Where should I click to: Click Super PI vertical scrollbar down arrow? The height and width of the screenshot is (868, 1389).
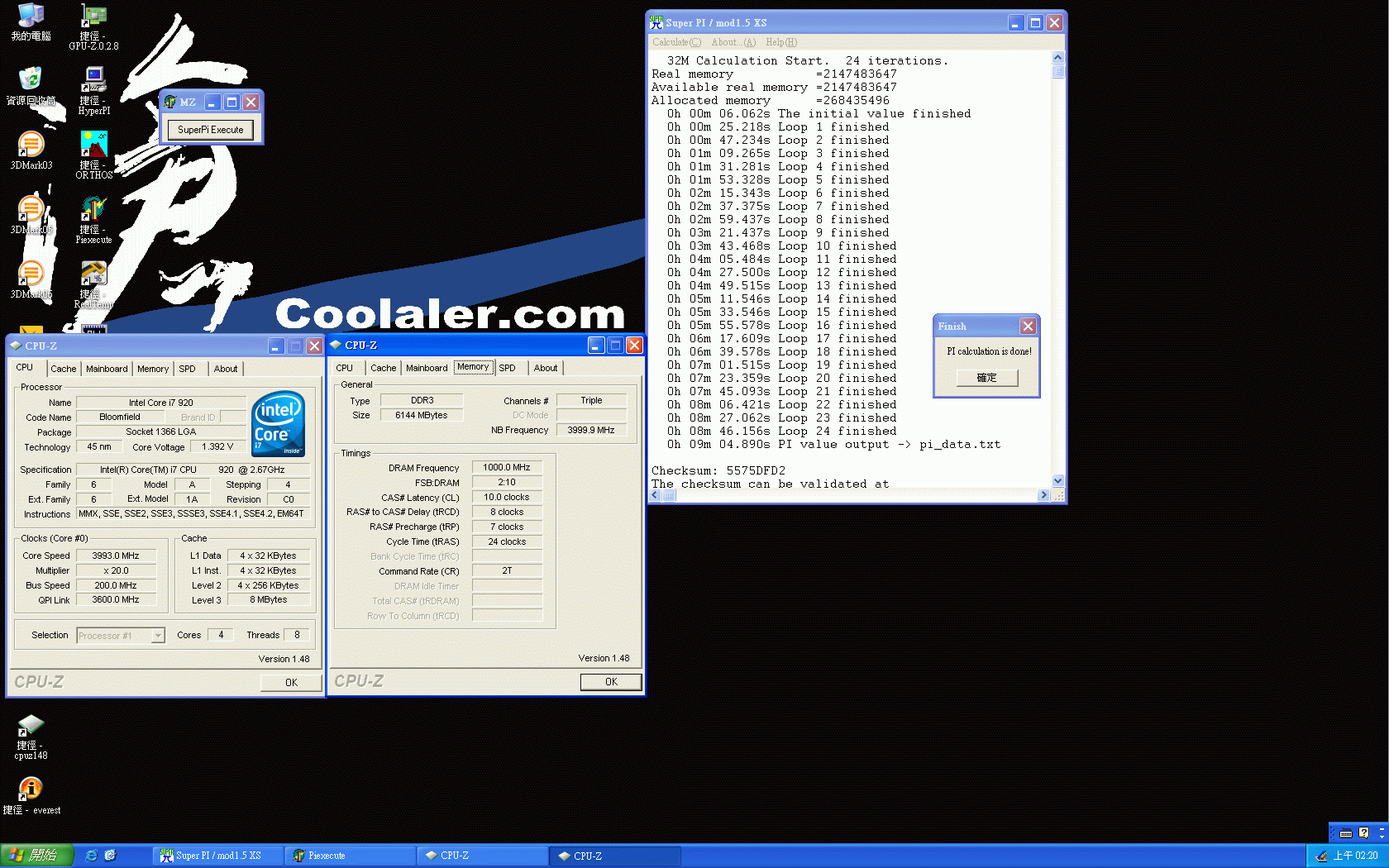point(1057,480)
